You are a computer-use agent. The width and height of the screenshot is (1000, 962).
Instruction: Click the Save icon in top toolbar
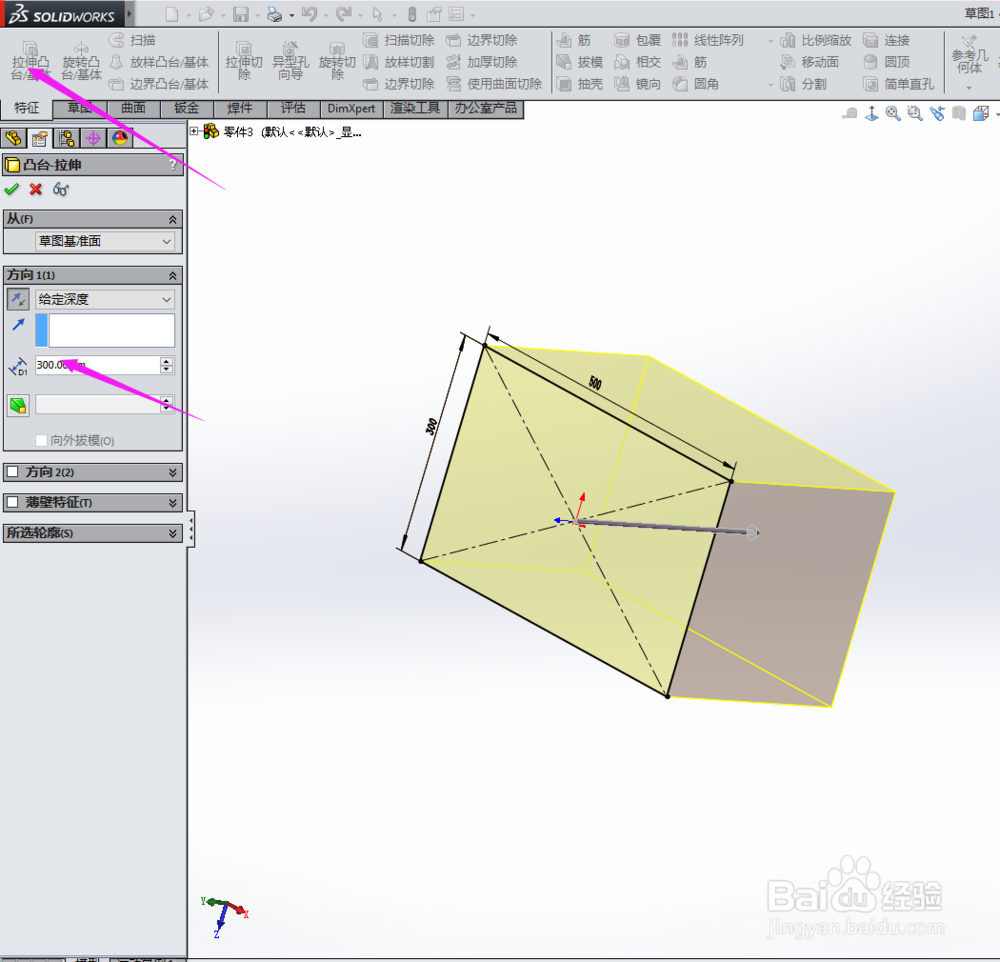[241, 14]
